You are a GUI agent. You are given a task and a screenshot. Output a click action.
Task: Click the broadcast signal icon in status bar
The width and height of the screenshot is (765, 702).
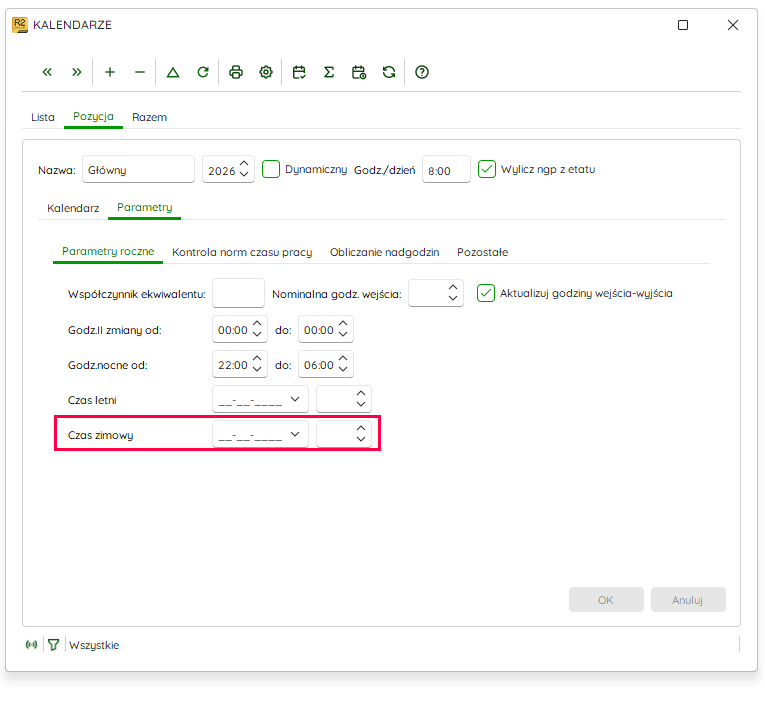[x=31, y=645]
